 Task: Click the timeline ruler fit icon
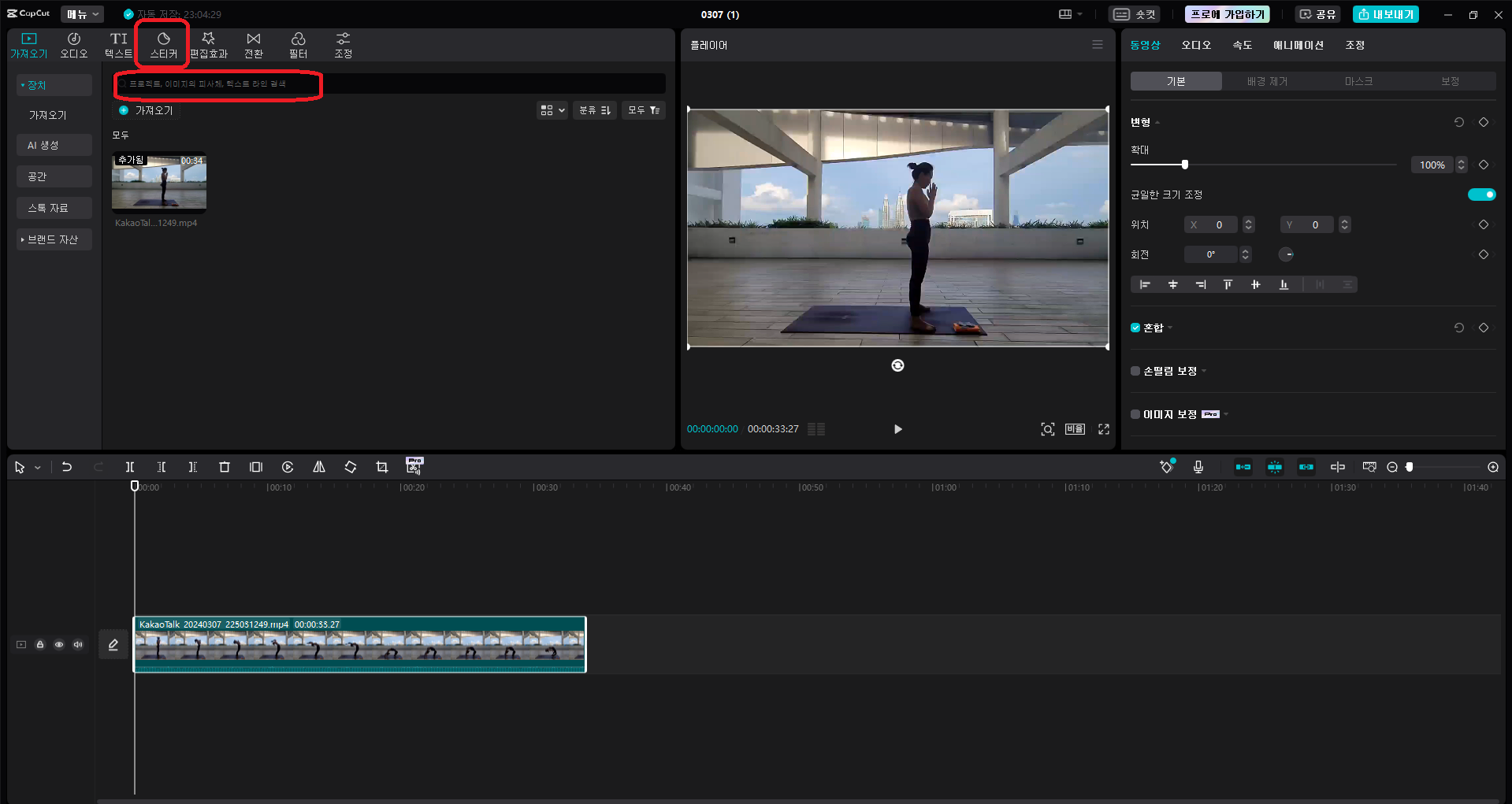(x=1369, y=467)
